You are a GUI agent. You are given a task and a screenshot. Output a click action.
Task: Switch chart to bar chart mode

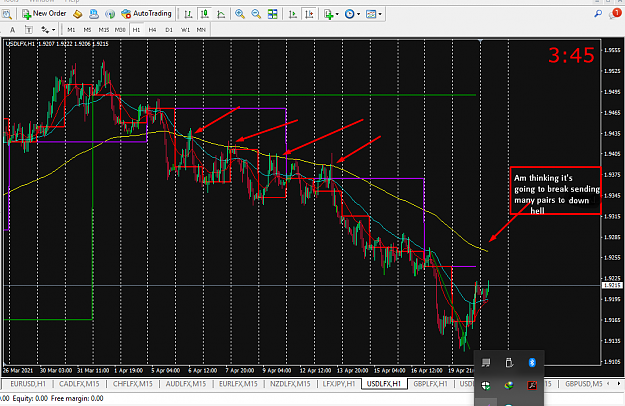point(188,14)
